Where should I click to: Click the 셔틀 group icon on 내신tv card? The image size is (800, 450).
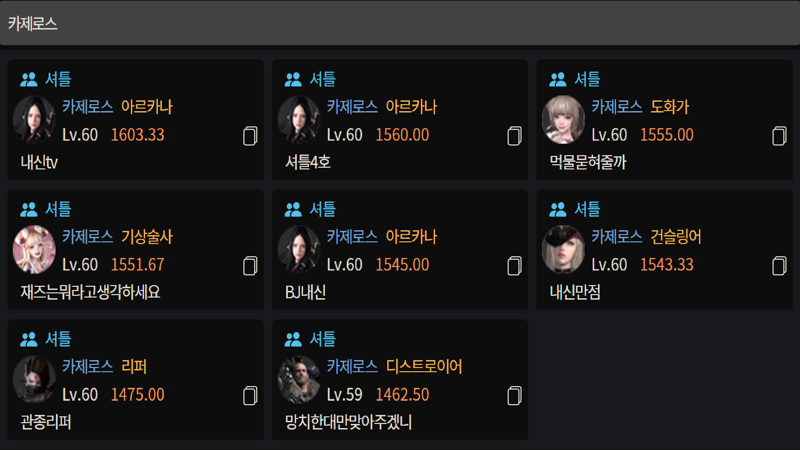pyautogui.click(x=29, y=79)
